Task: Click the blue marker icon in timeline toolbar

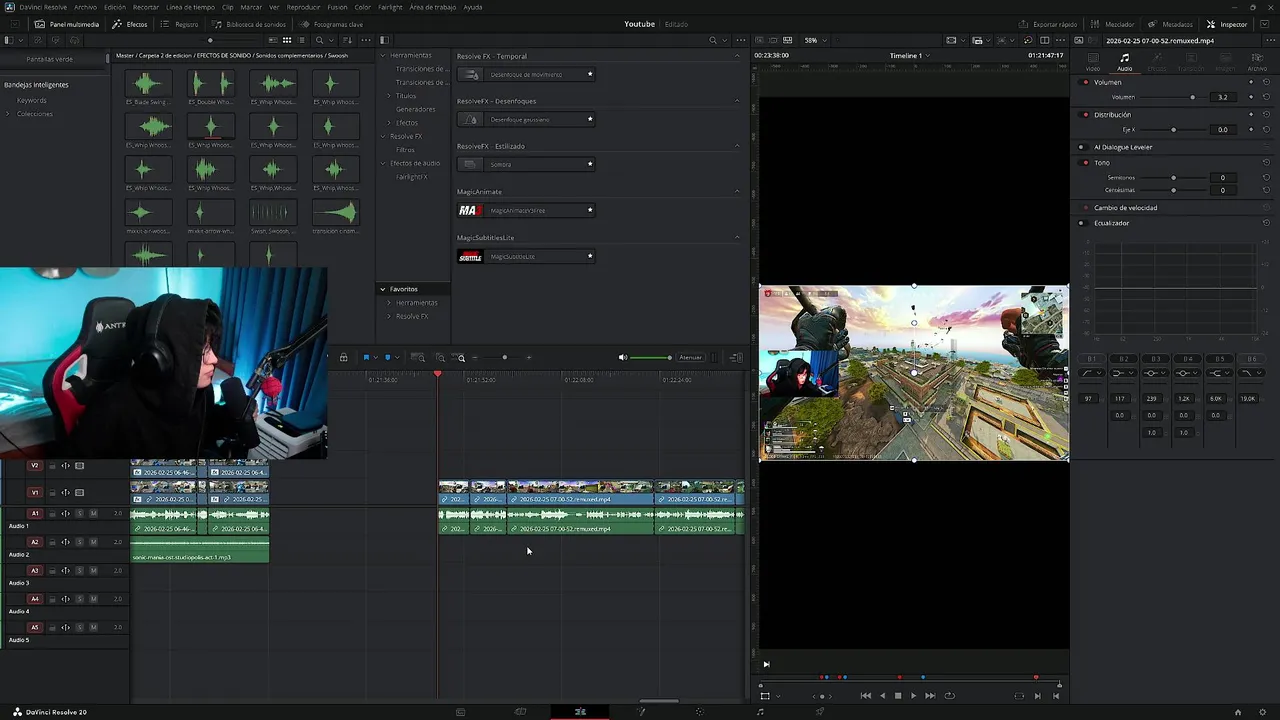Action: point(387,357)
